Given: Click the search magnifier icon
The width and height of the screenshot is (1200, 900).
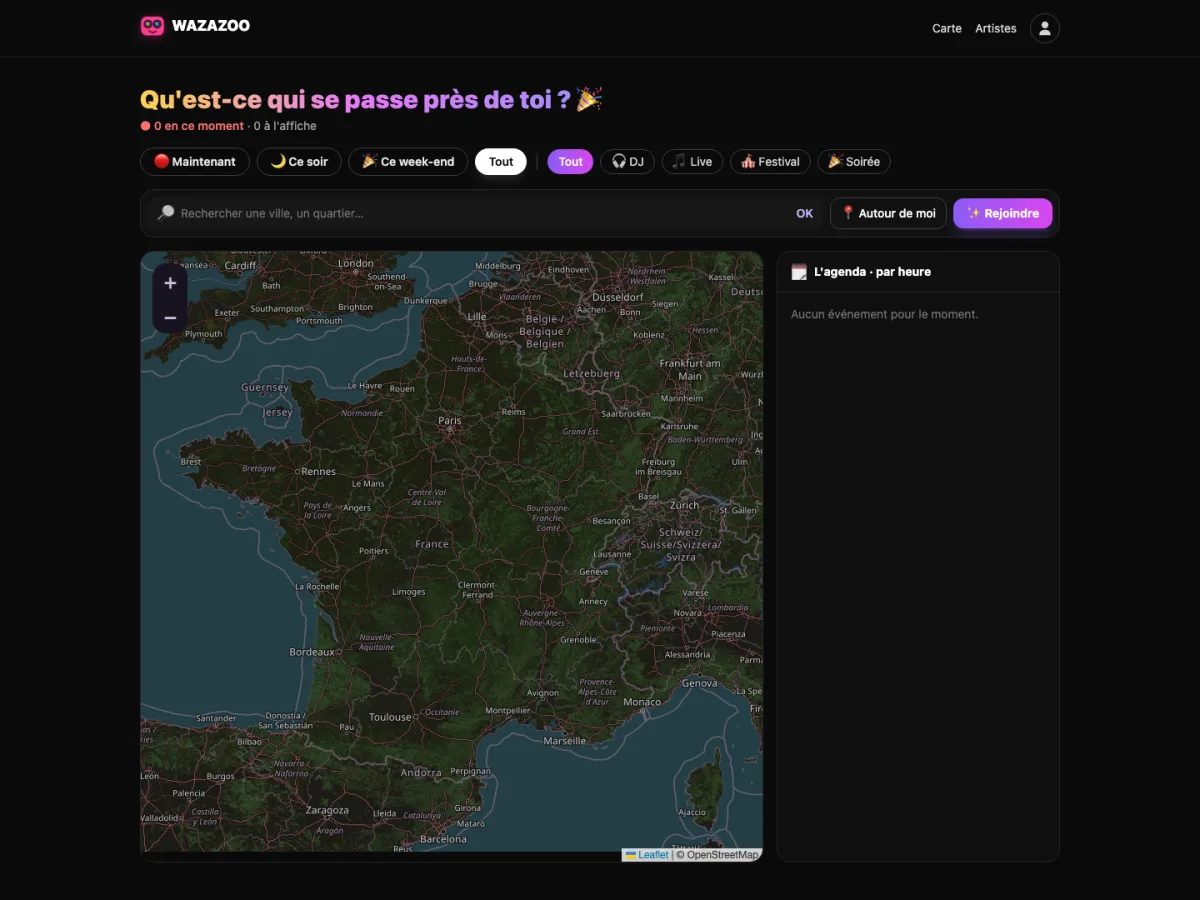Looking at the screenshot, I should click(166, 213).
